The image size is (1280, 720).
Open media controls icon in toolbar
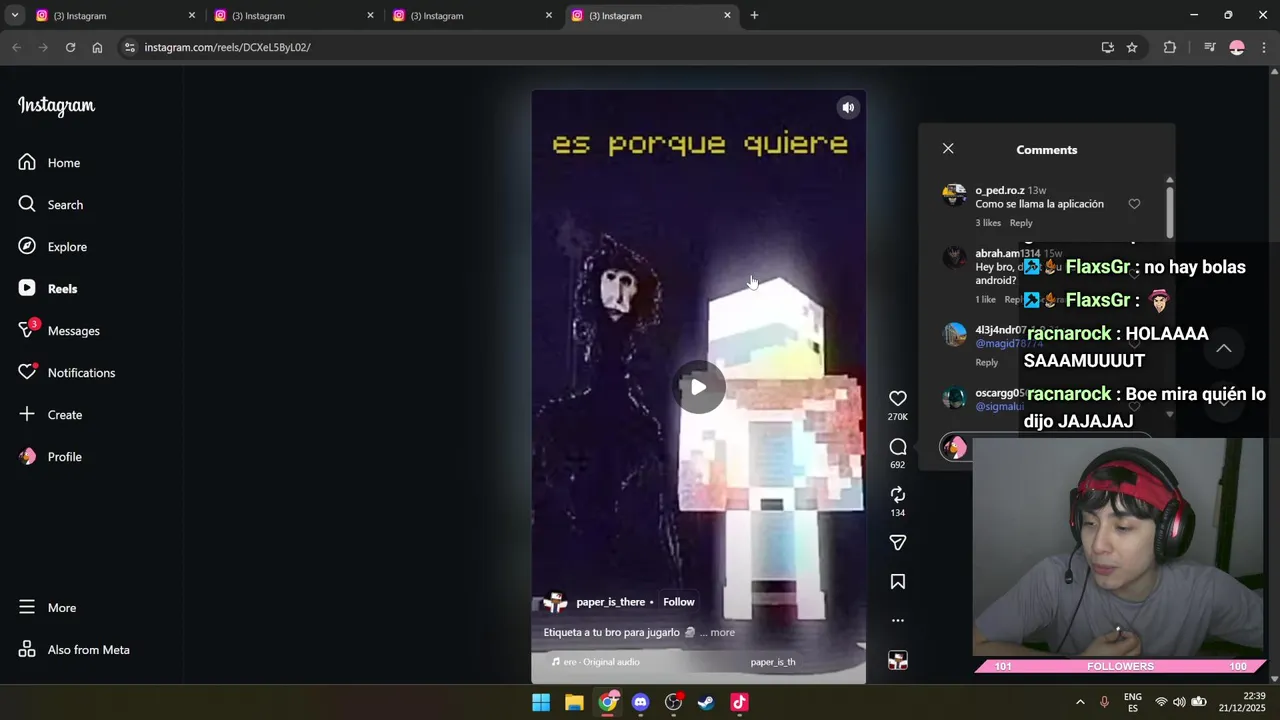(1210, 47)
